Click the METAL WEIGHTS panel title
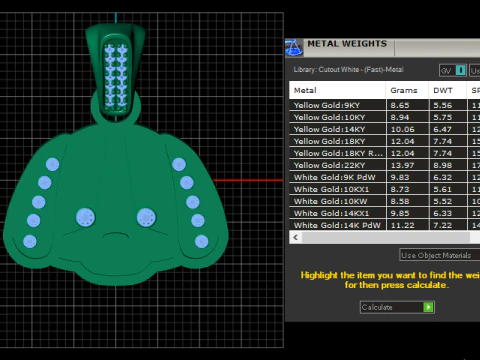Viewport: 480px width, 360px height. click(347, 44)
